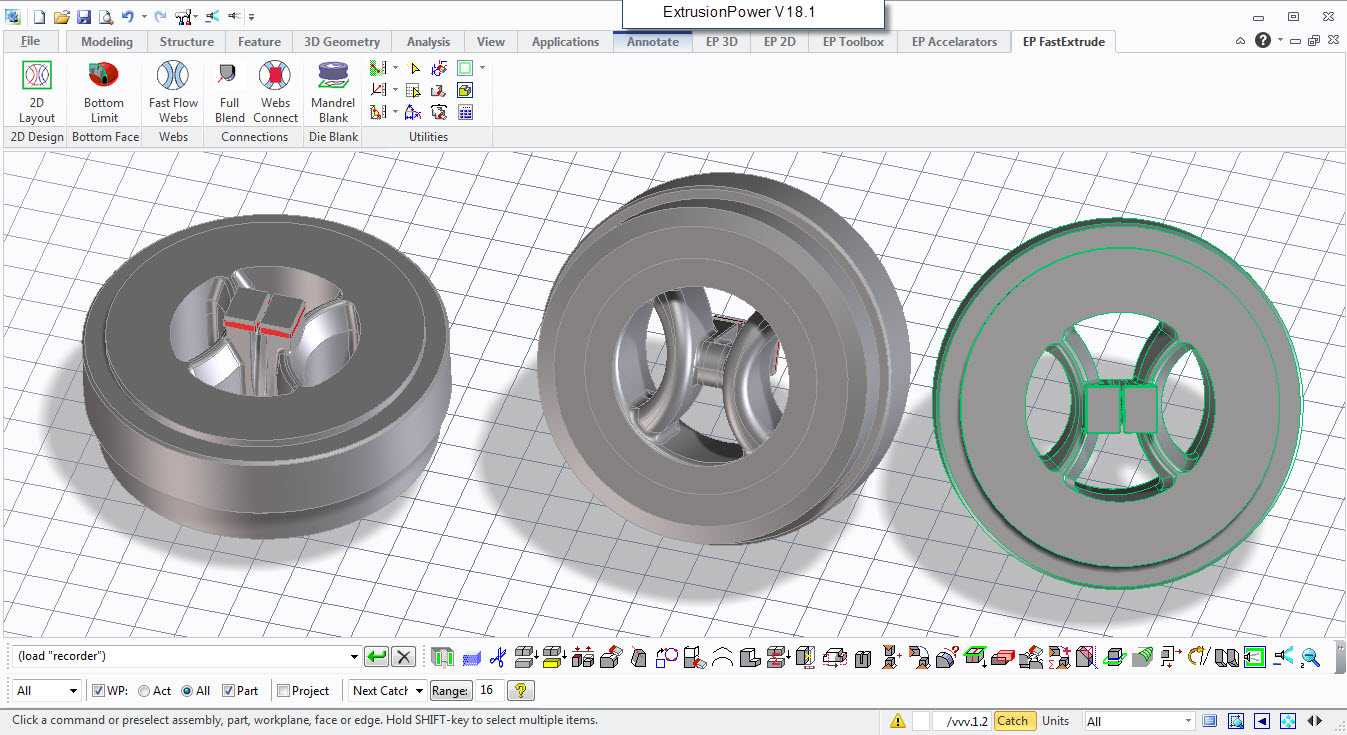The image size is (1347, 735).
Task: Expand the command line history dropdown
Action: pos(354,657)
